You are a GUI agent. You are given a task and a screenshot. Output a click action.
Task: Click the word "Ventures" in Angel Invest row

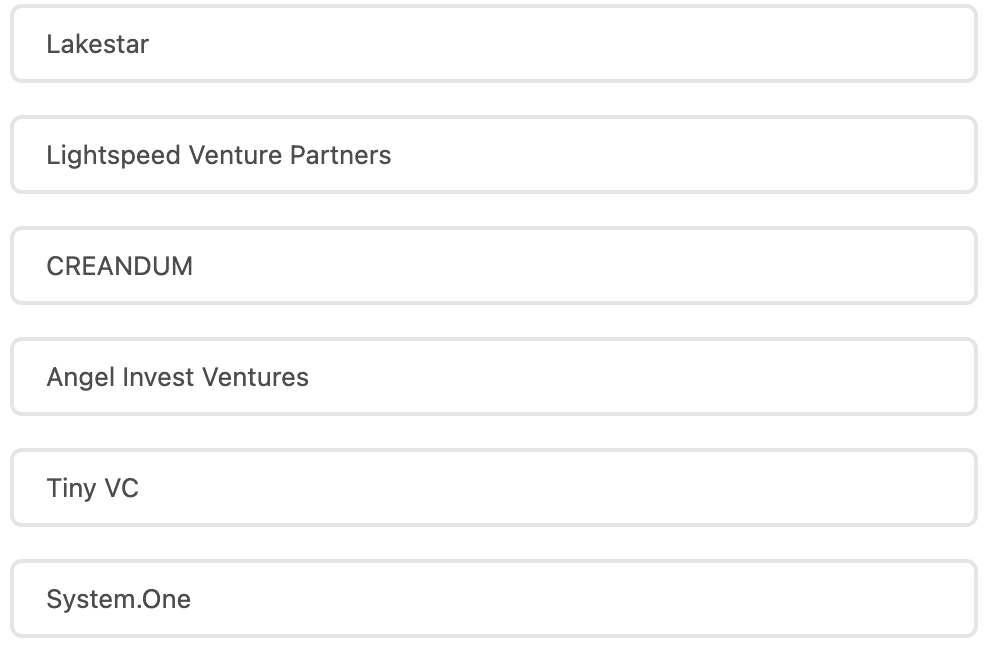[x=255, y=377]
